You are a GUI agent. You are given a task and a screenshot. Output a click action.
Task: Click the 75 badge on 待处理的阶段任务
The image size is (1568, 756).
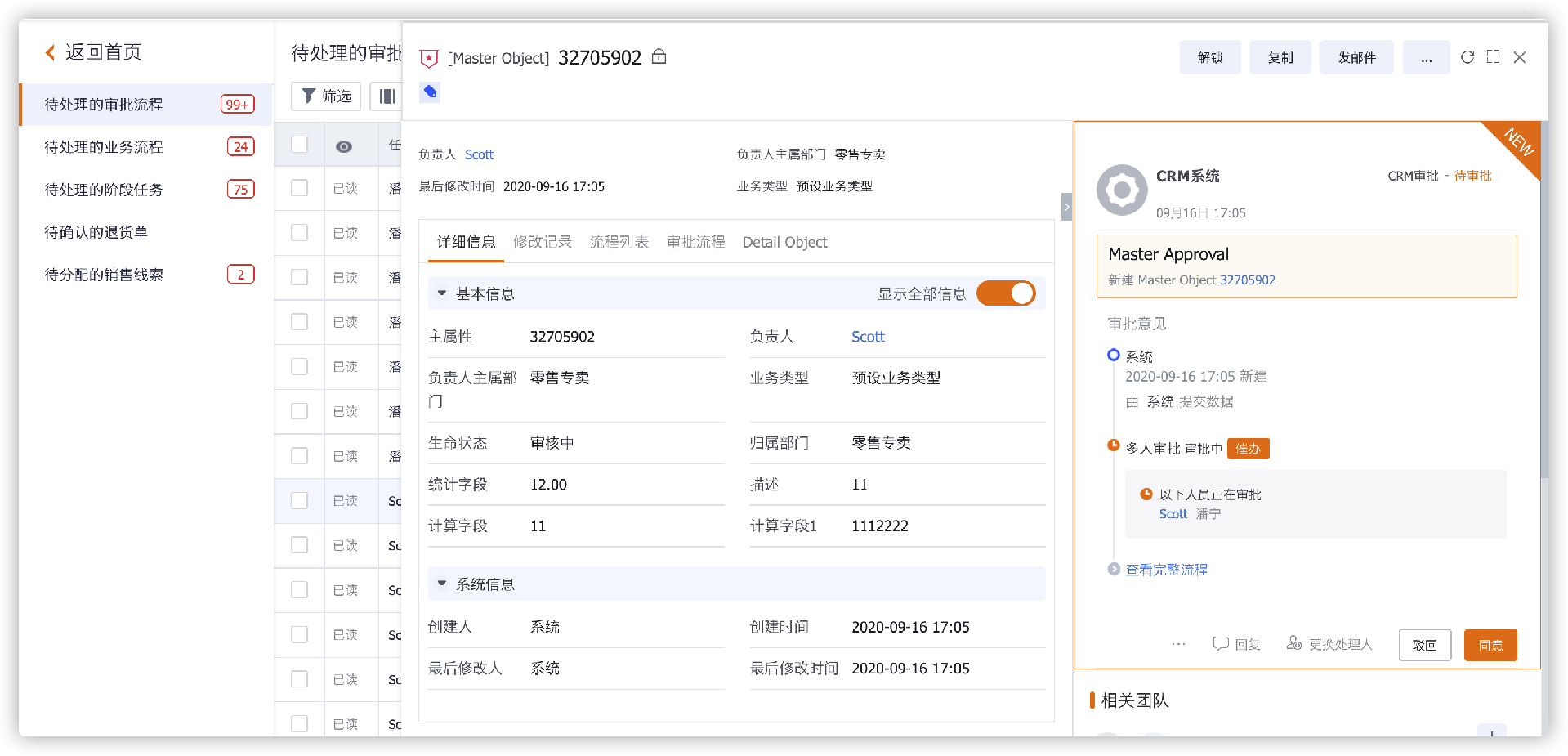tap(241, 190)
